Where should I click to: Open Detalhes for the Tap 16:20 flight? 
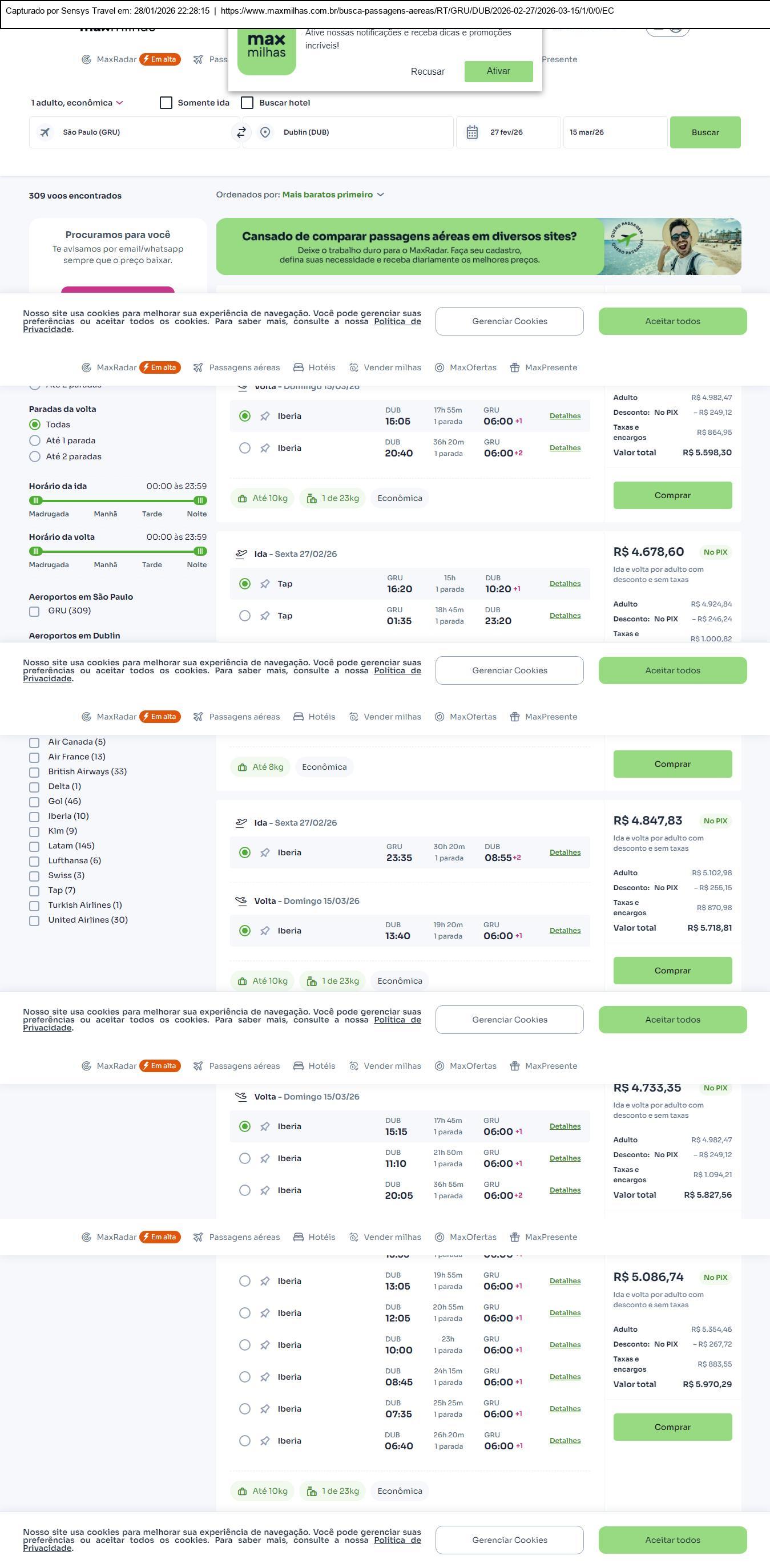[x=565, y=584]
